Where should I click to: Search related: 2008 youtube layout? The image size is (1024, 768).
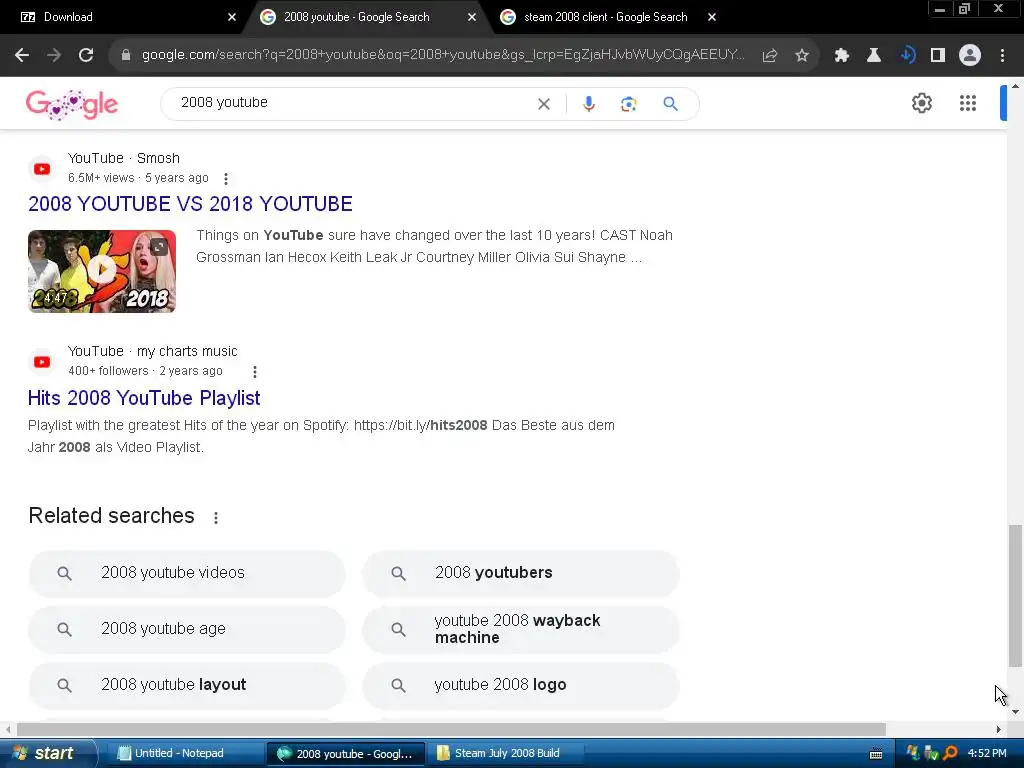(187, 685)
